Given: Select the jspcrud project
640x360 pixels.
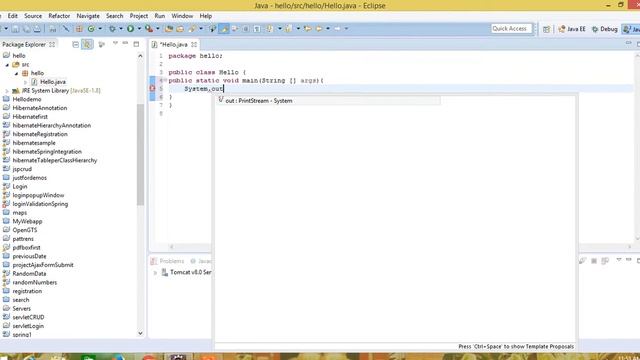Looking at the screenshot, I should point(22,169).
